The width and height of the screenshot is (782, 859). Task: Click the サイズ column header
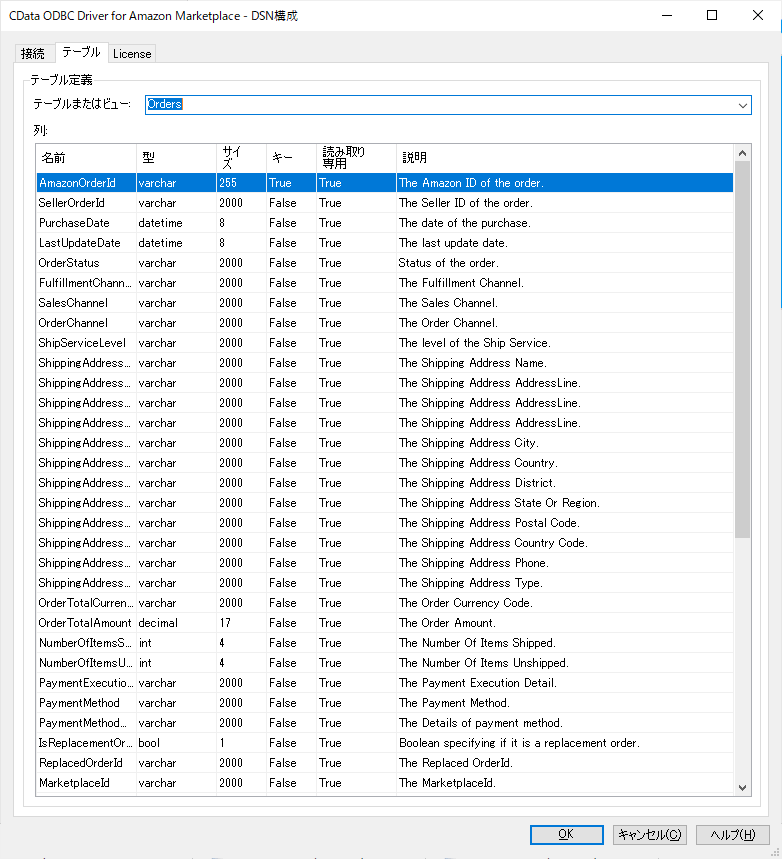click(242, 158)
